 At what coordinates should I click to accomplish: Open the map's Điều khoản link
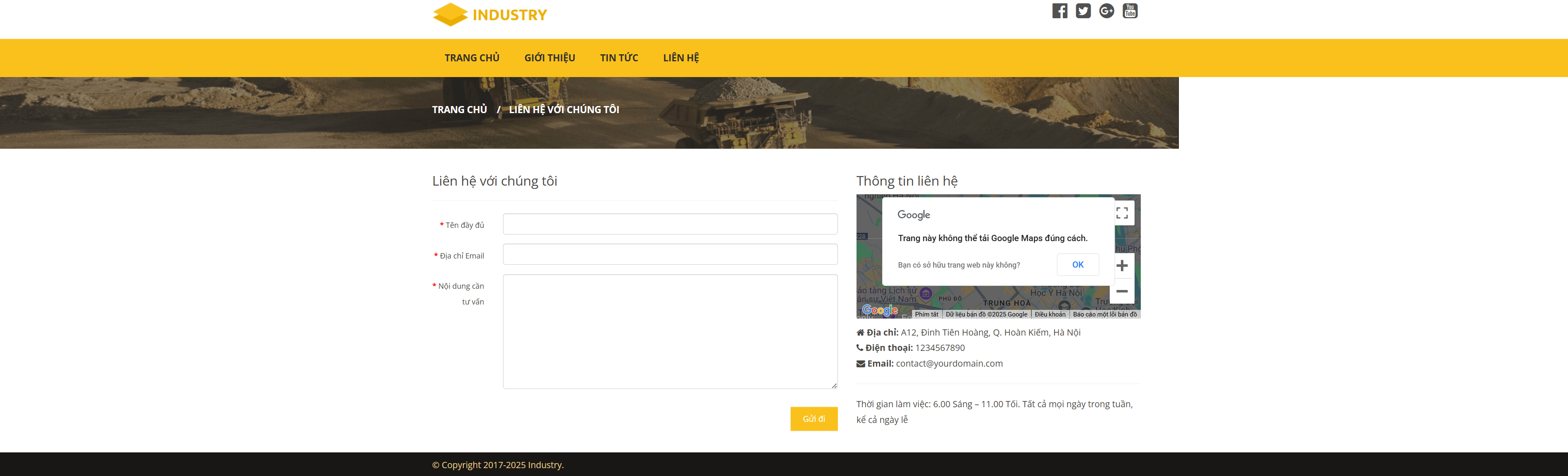click(x=1050, y=314)
